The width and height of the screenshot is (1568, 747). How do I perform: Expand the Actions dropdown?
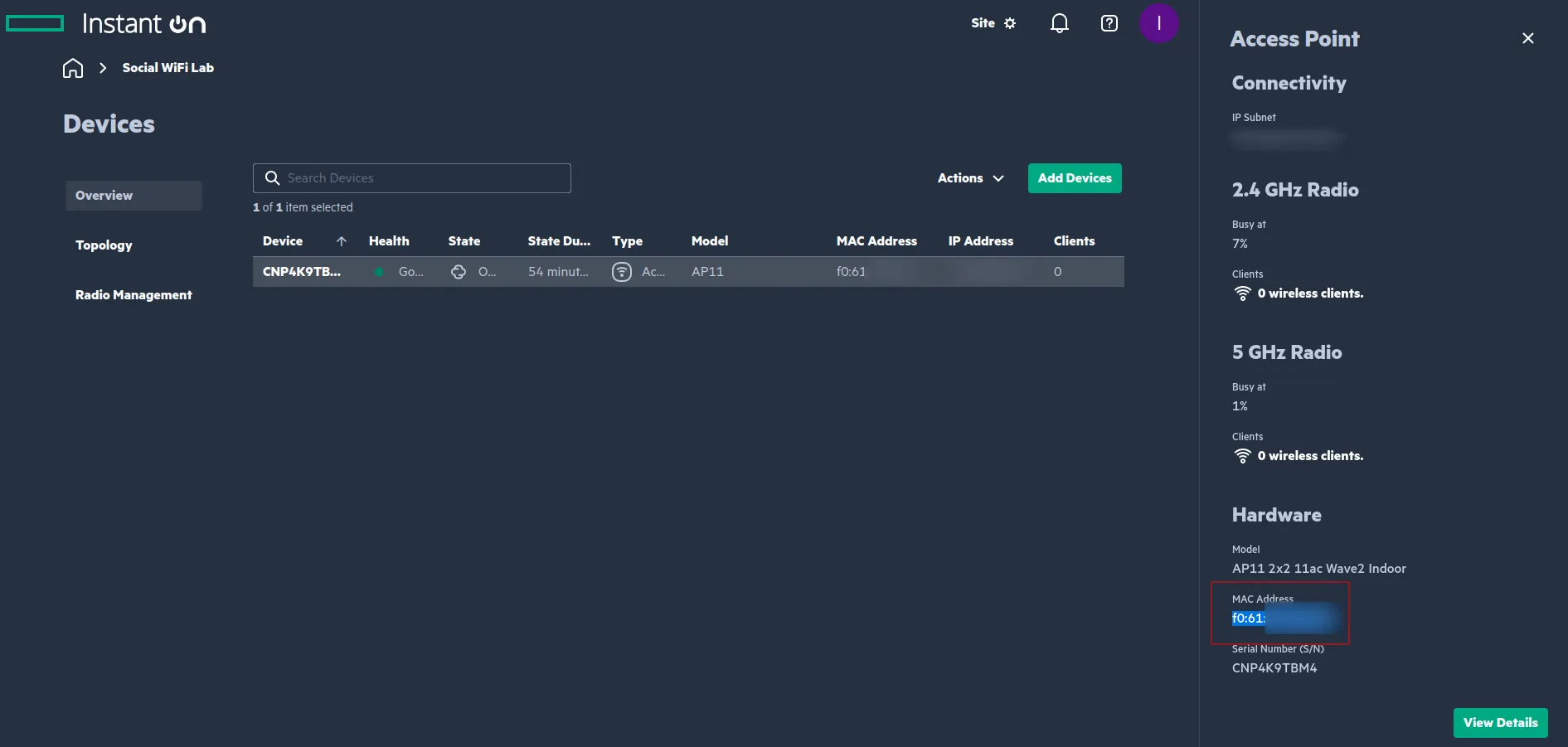(970, 178)
